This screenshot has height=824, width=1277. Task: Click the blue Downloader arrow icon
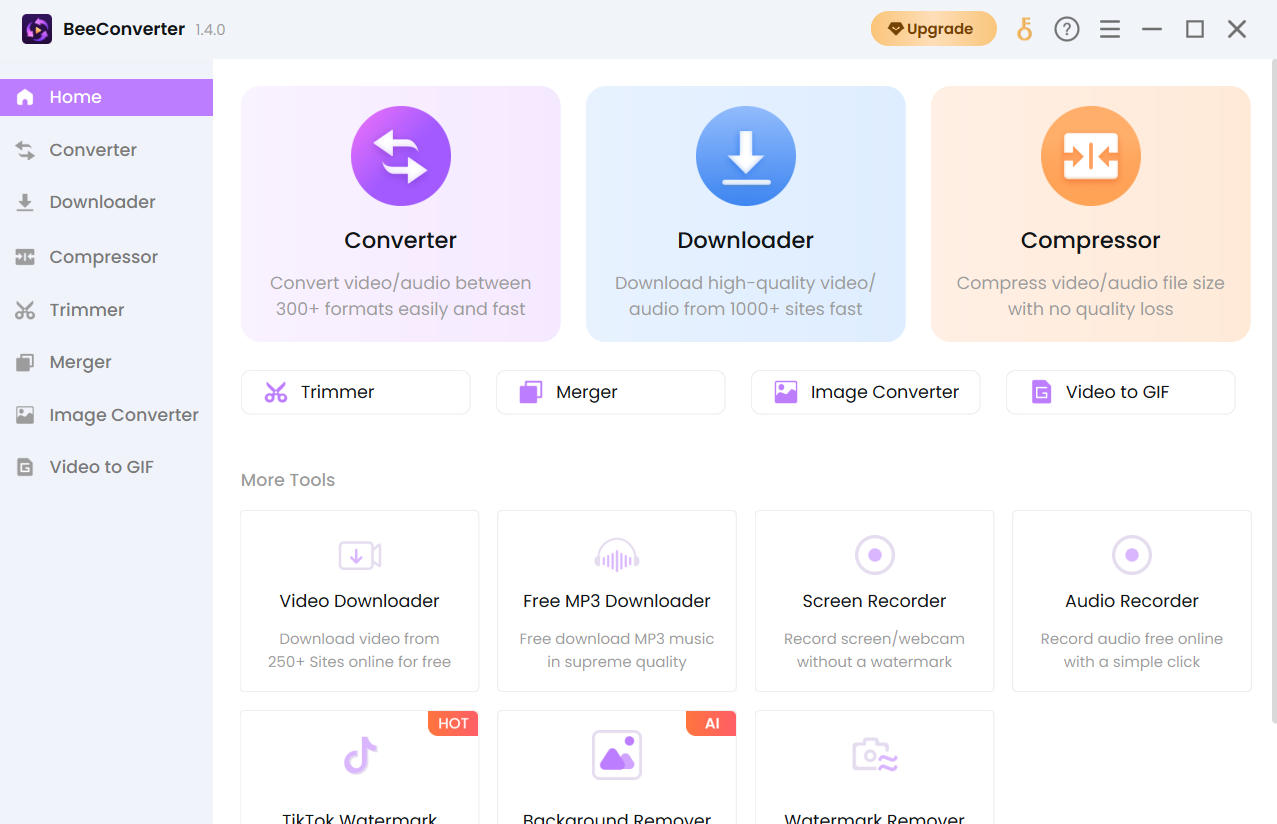pos(746,156)
